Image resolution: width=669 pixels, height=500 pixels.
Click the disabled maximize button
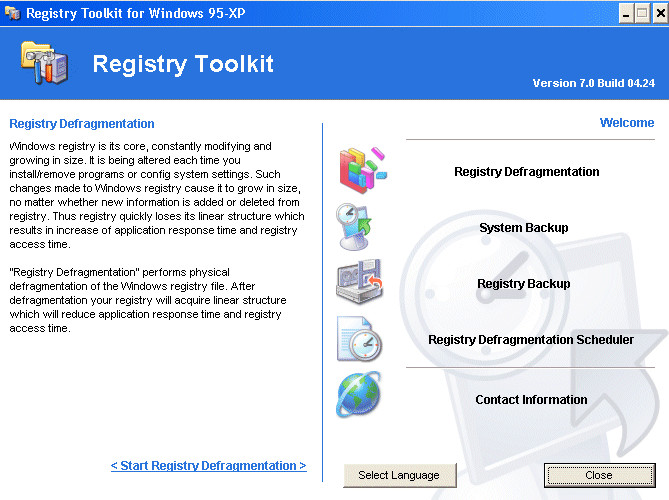click(643, 14)
